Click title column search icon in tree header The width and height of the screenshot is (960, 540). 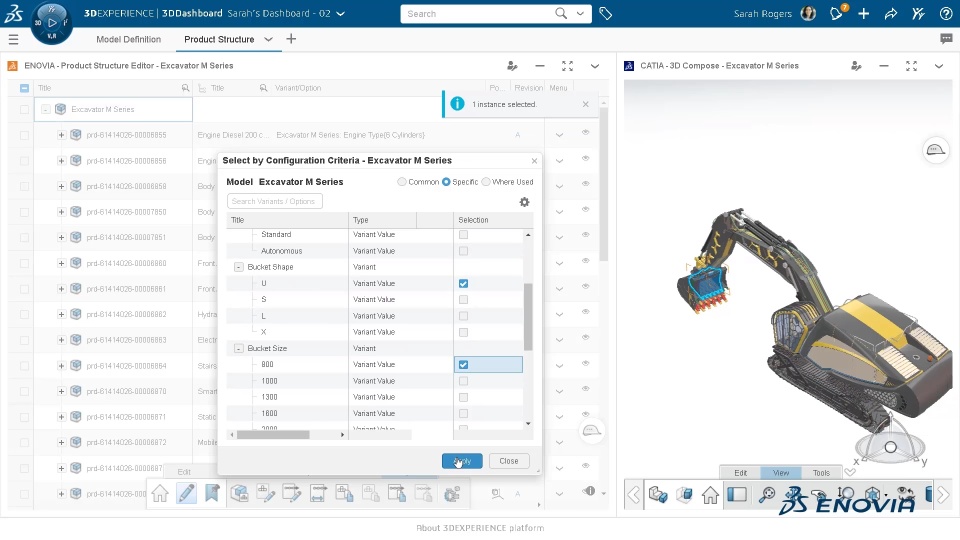click(x=185, y=88)
